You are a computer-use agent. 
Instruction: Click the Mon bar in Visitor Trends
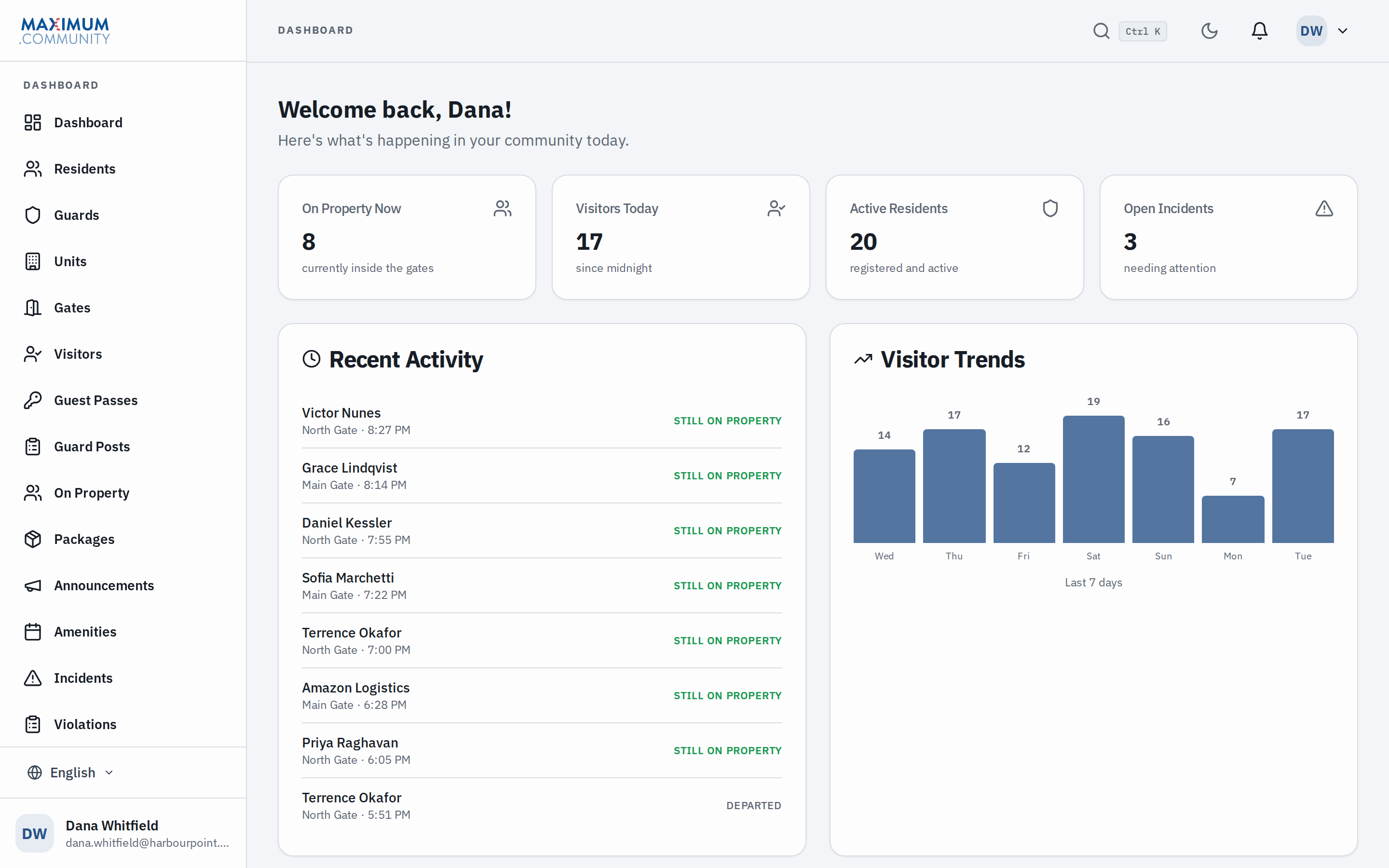(x=1233, y=519)
